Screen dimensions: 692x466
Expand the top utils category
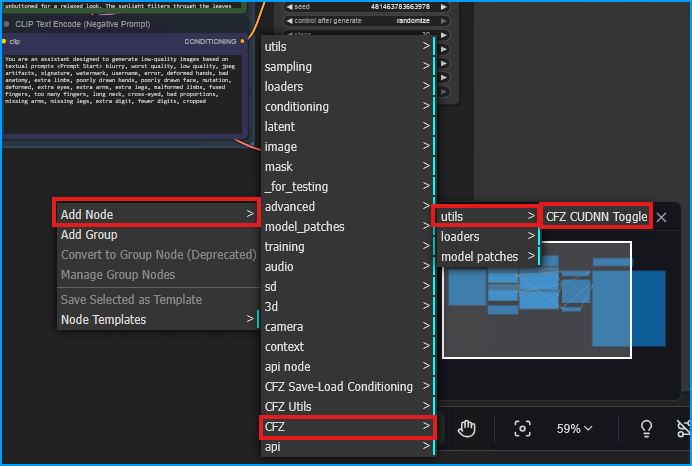347,46
